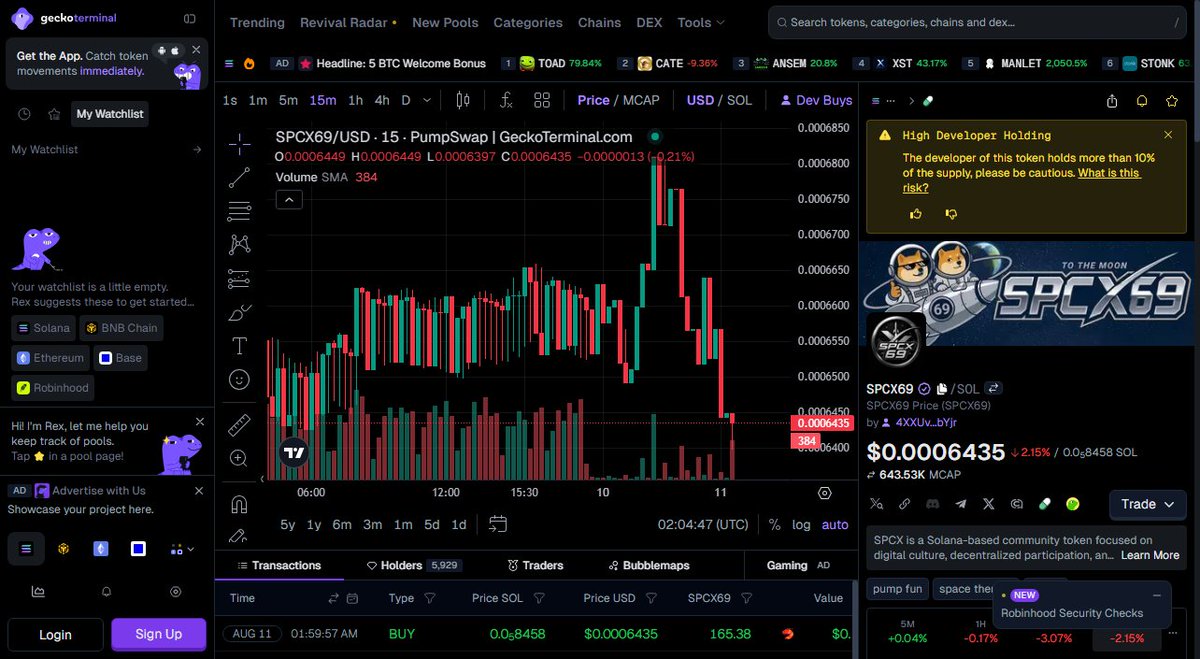
Task: Swap the SPCX69/SOL pair direction
Action: (994, 388)
